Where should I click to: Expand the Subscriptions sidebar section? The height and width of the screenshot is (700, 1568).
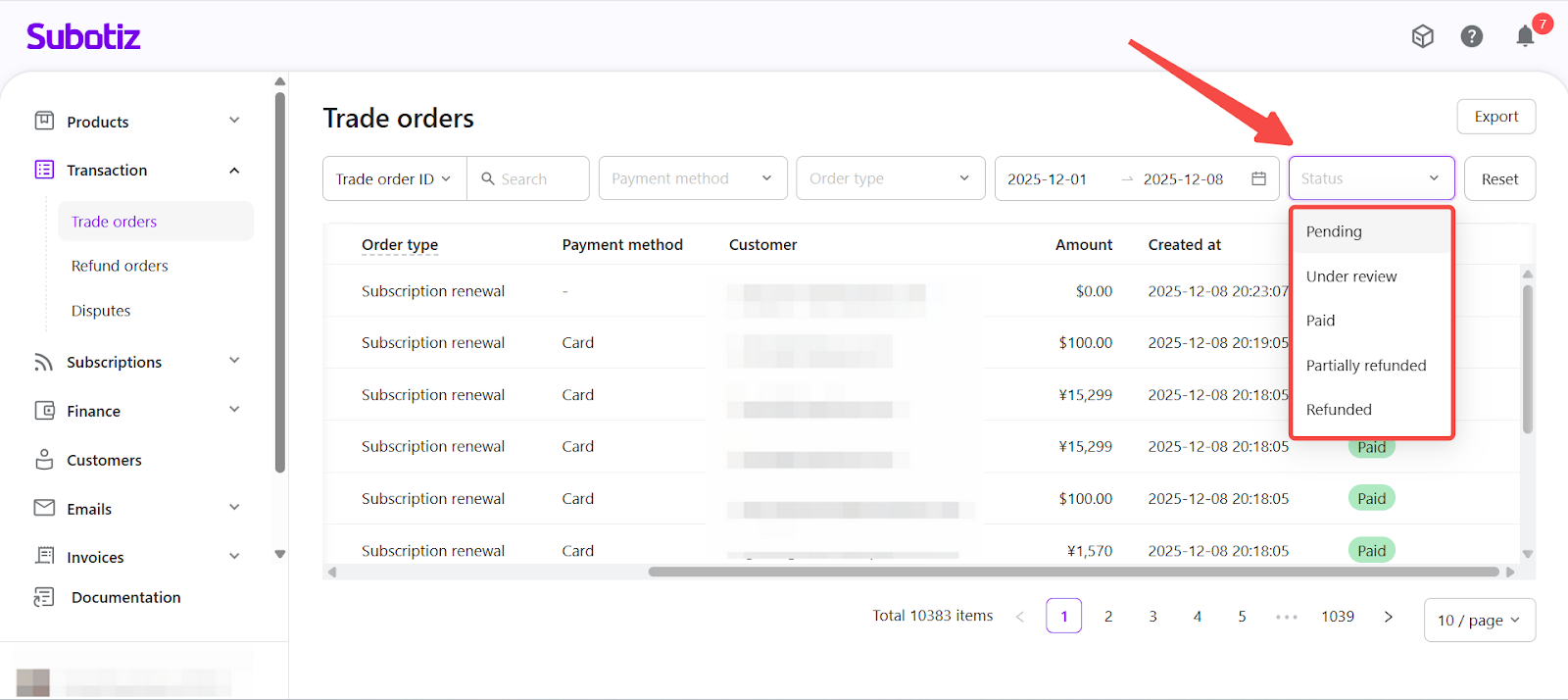[x=233, y=362]
